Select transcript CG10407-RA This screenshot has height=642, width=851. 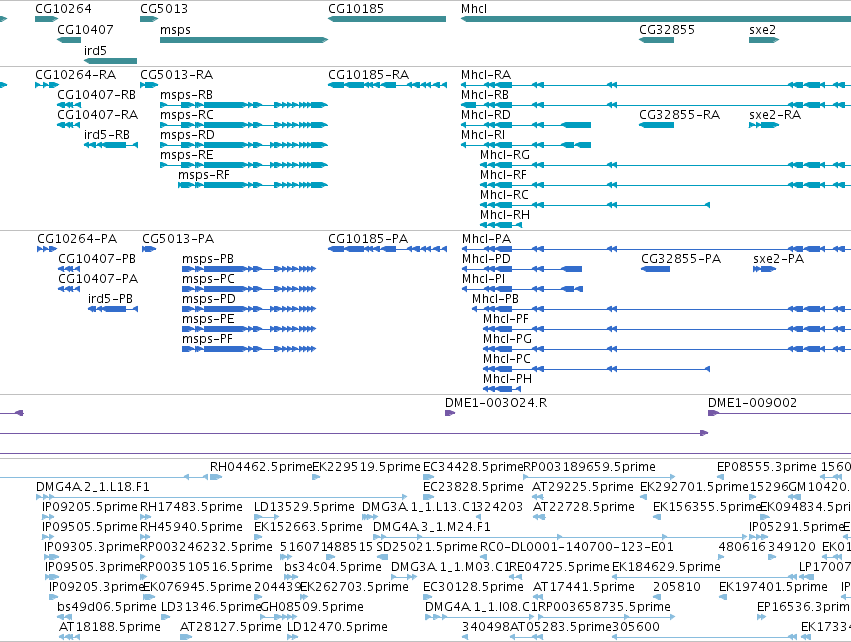click(x=68, y=125)
